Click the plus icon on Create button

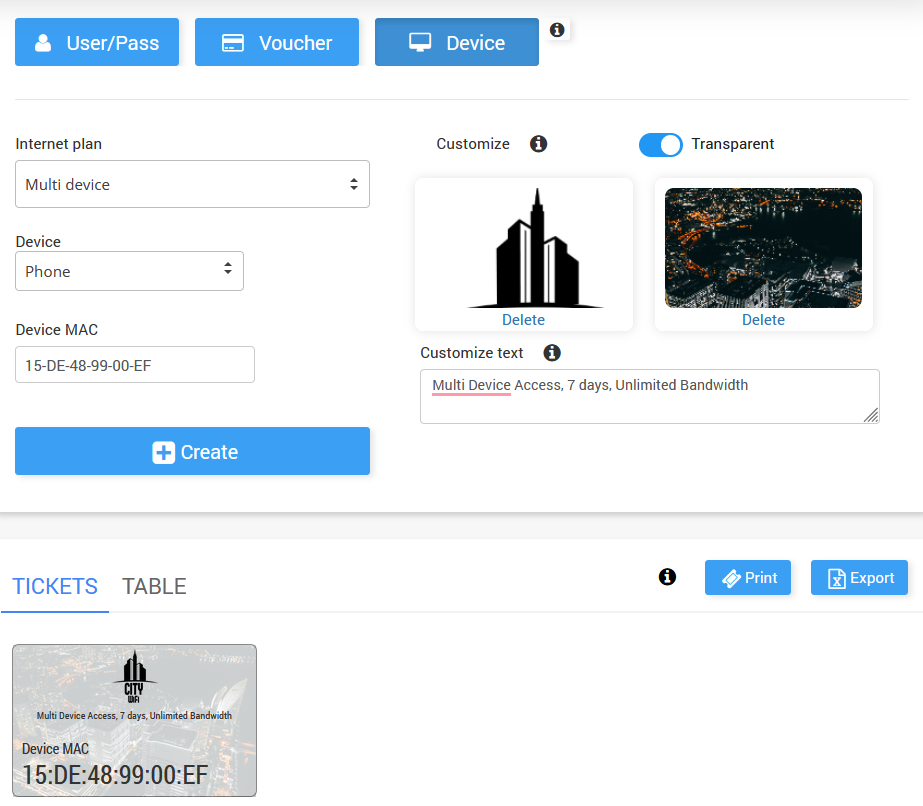(163, 452)
